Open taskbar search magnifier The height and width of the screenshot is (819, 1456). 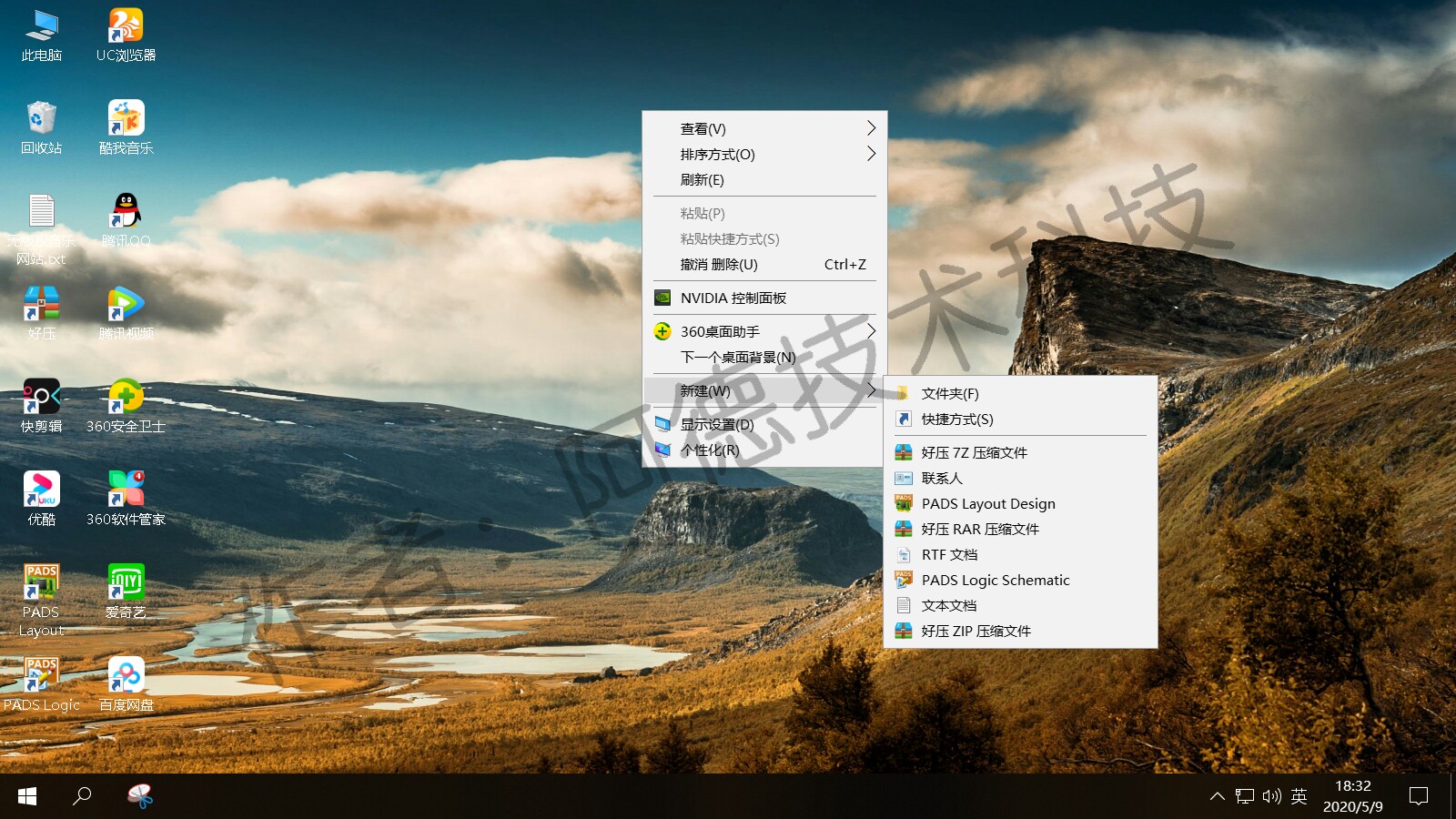82,796
